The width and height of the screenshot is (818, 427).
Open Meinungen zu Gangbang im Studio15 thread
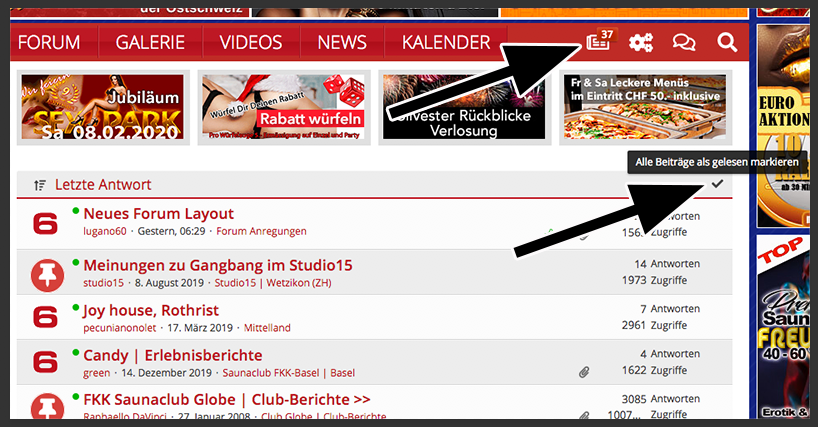218,265
